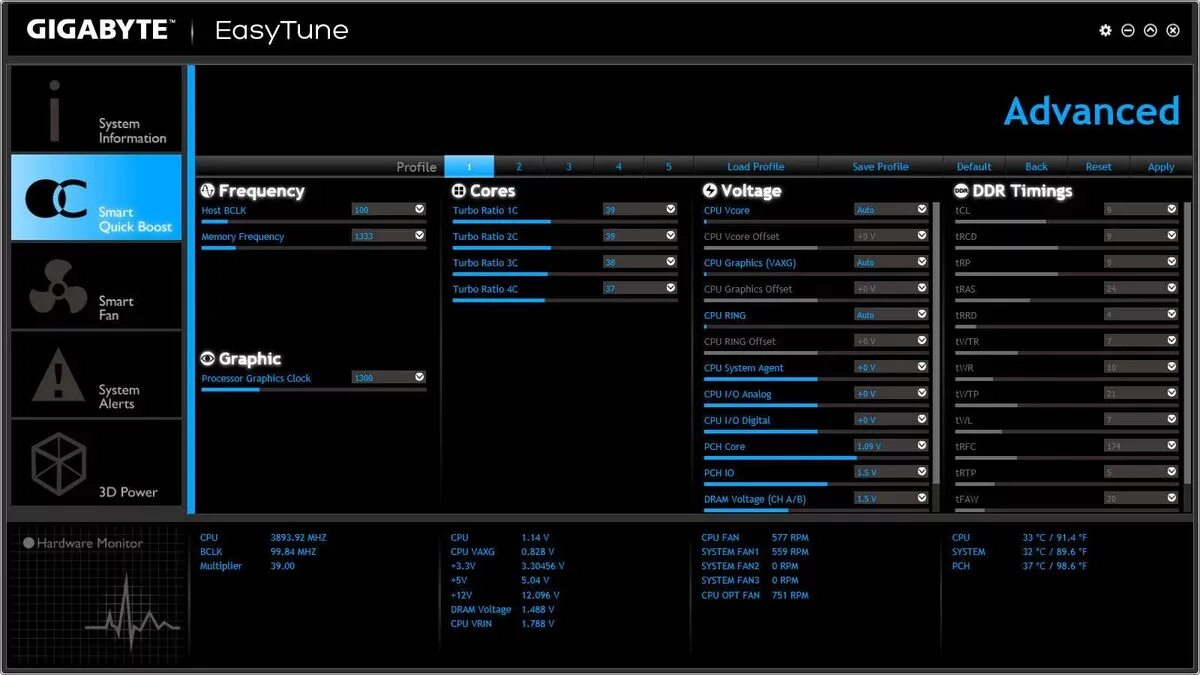Open the tRAS timing dropdown
The height and width of the screenshot is (675, 1200).
(1142, 288)
